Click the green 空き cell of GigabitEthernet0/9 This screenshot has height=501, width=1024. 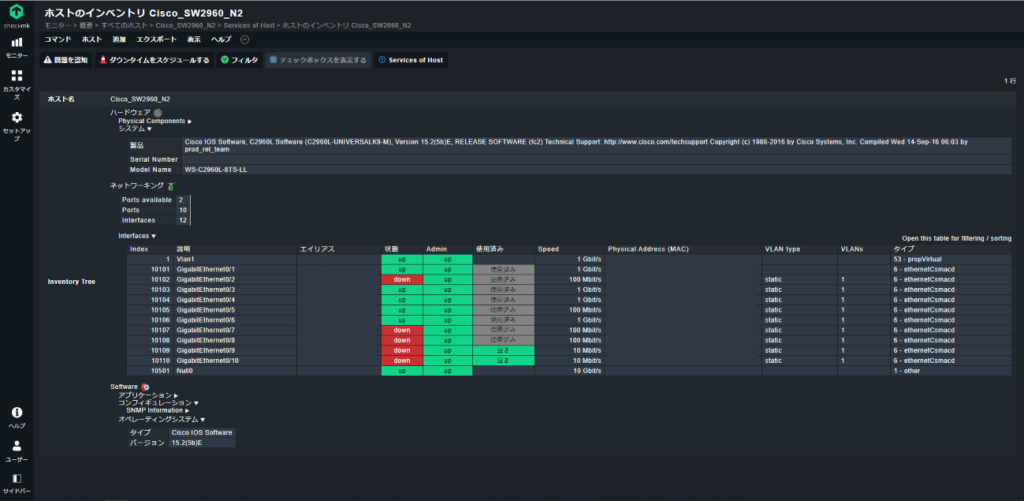(504, 350)
